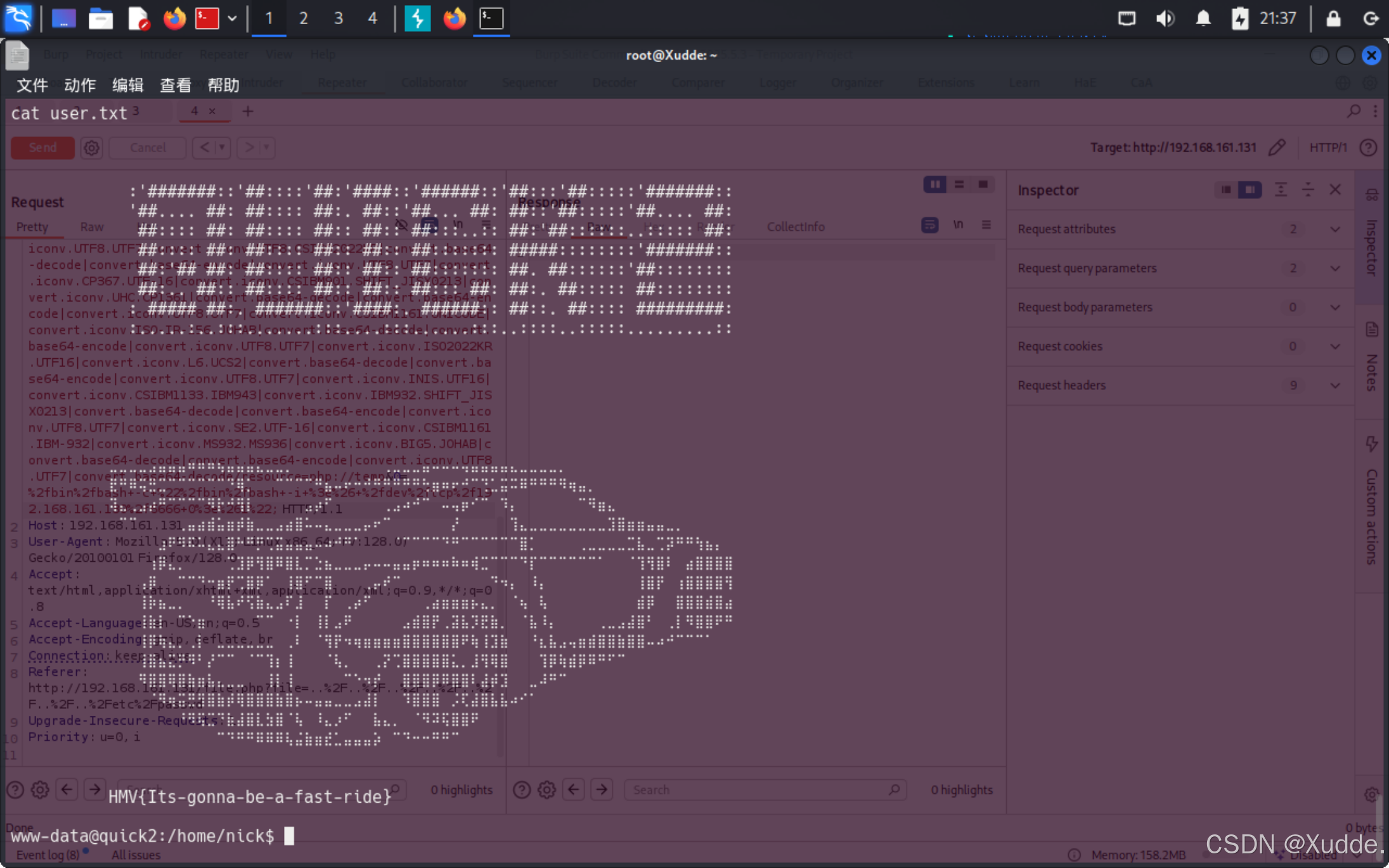Launch the file manager from the panel
Image resolution: width=1389 pixels, height=868 pixels.
[100, 18]
